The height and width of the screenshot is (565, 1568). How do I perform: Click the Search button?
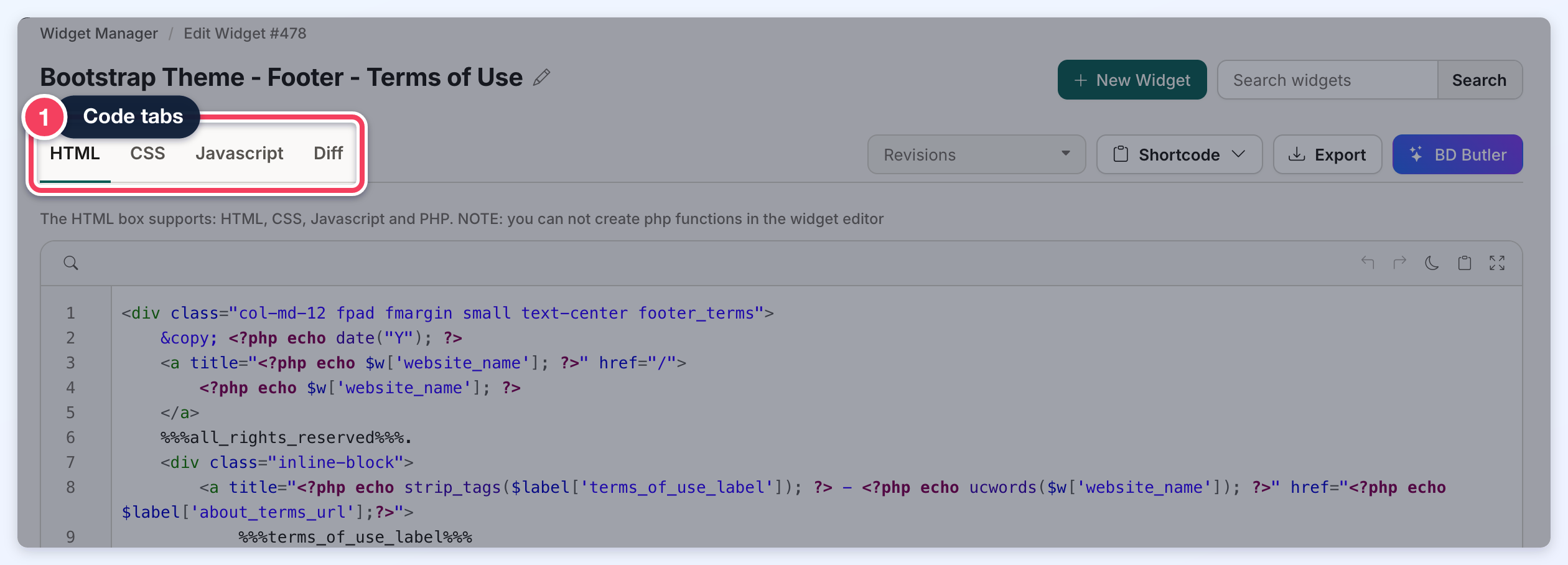click(x=1480, y=80)
